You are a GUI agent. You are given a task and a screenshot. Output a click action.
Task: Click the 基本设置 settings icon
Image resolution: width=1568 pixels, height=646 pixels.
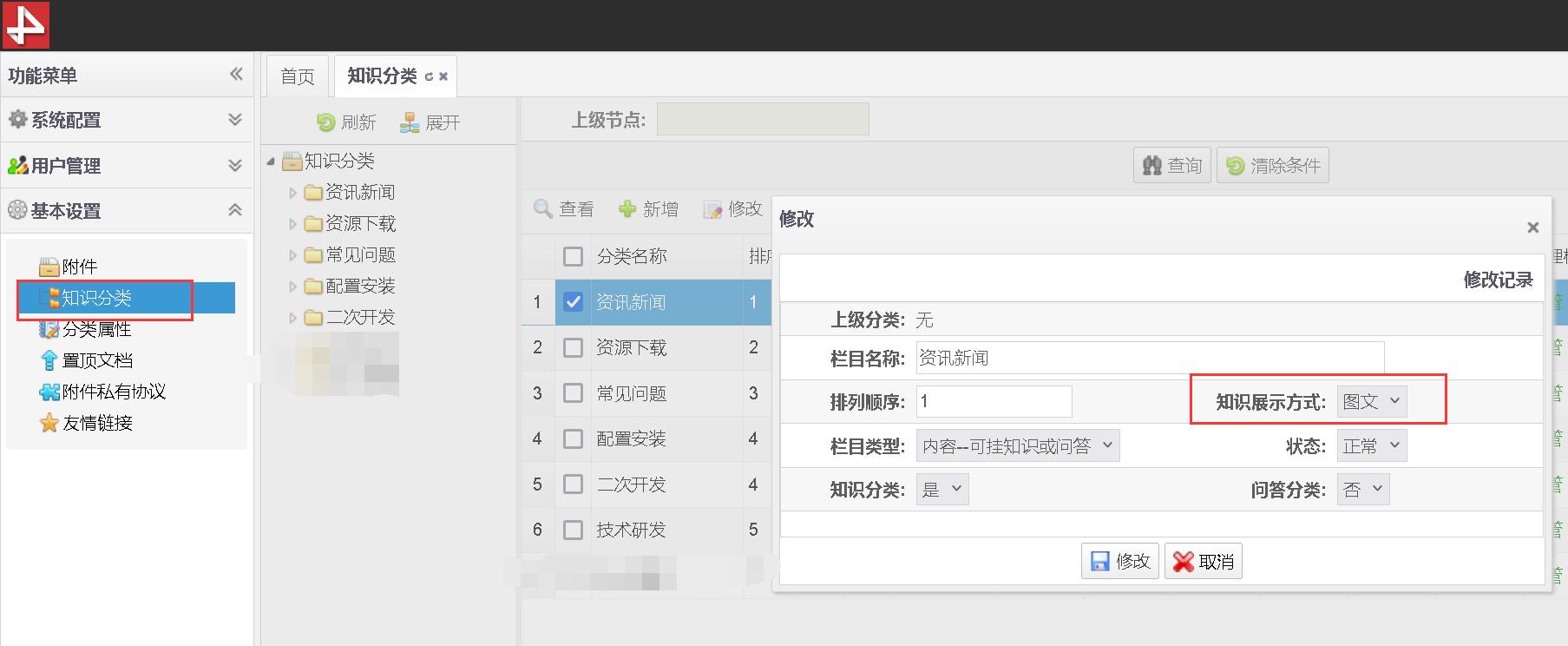17,210
